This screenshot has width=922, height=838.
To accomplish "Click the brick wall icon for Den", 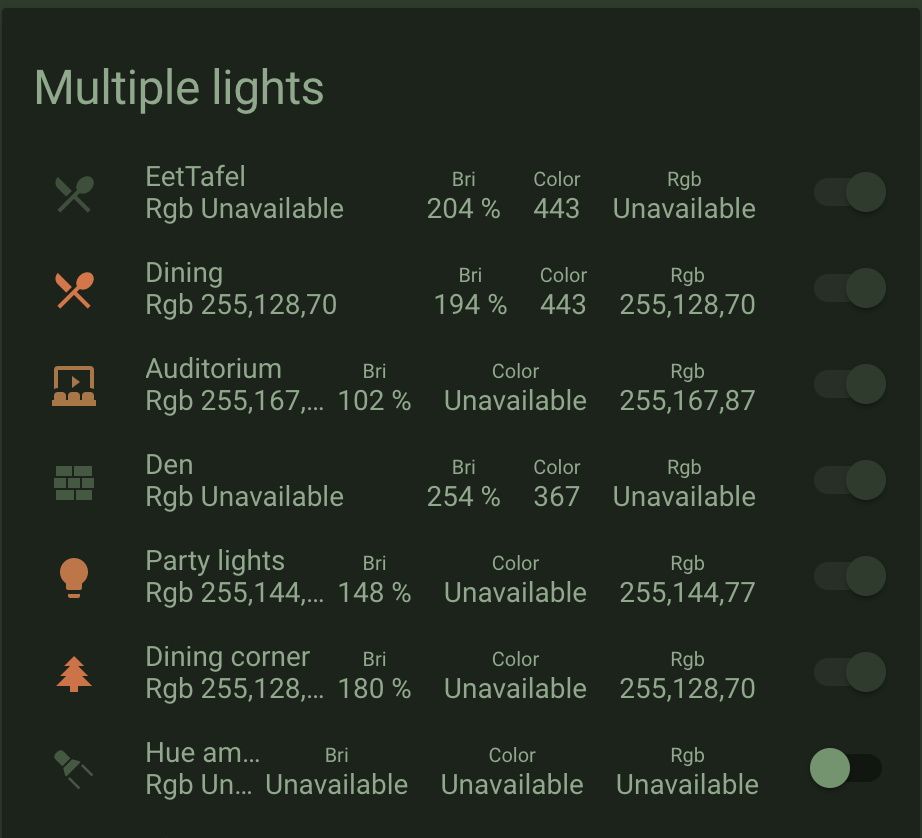I will click(x=73, y=480).
